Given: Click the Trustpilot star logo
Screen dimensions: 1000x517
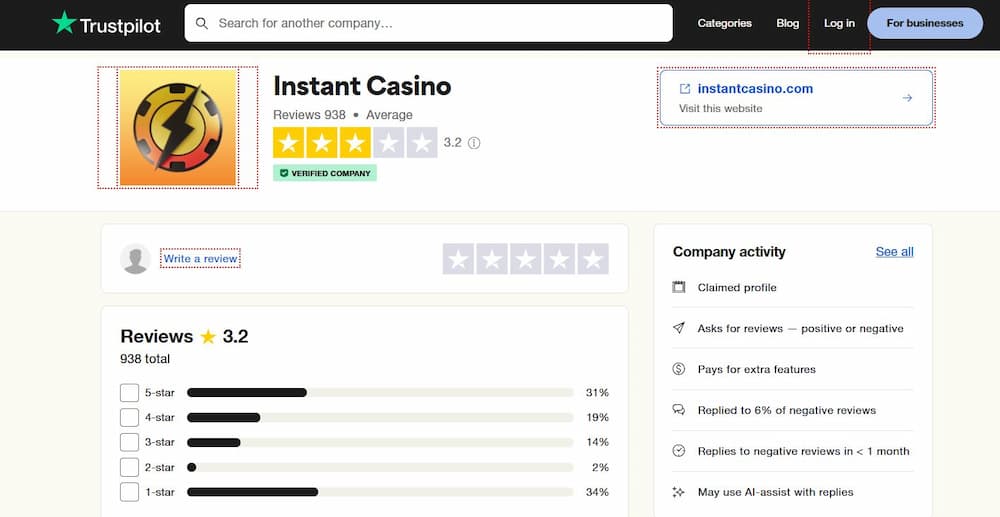Looking at the screenshot, I should pyautogui.click(x=64, y=23).
